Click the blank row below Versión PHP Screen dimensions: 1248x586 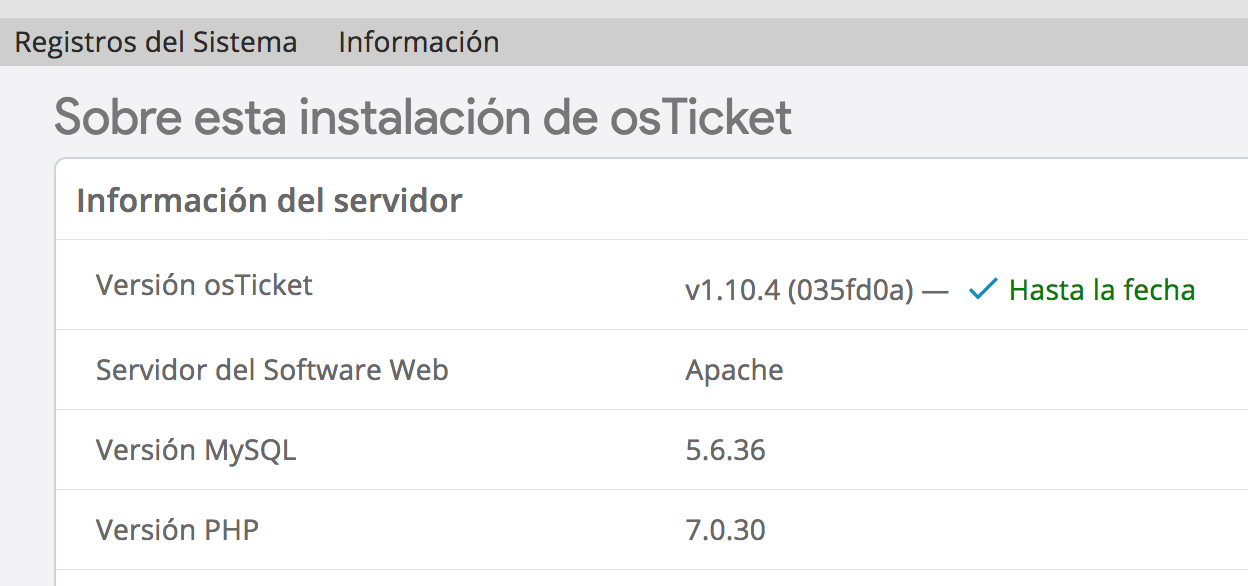click(x=600, y=579)
